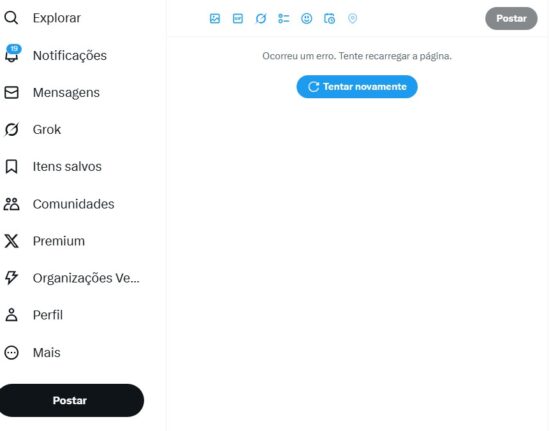The height and width of the screenshot is (431, 551).
Task: Tag a location with the pin icon
Action: [x=352, y=18]
